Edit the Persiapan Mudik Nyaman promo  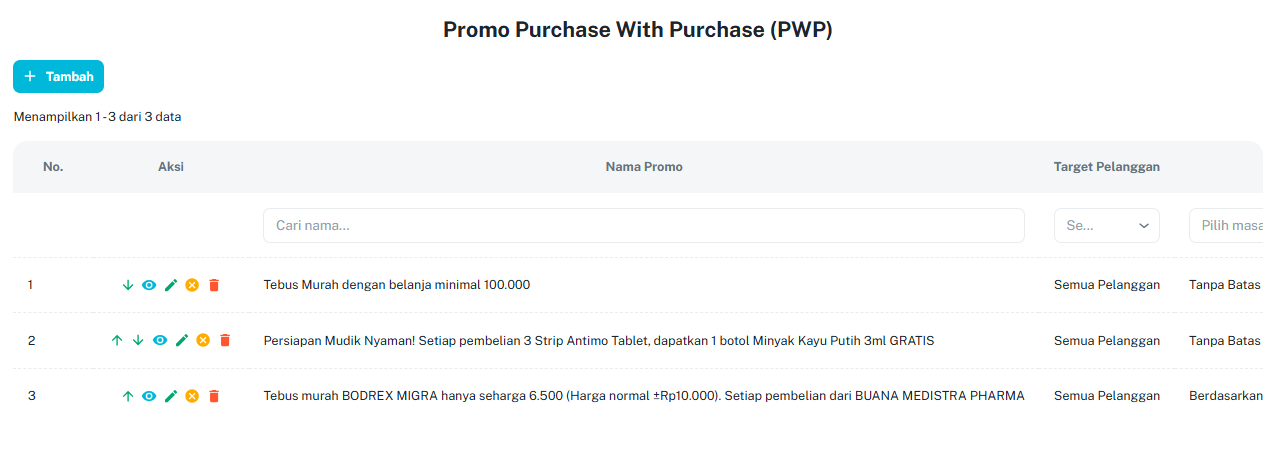(182, 341)
